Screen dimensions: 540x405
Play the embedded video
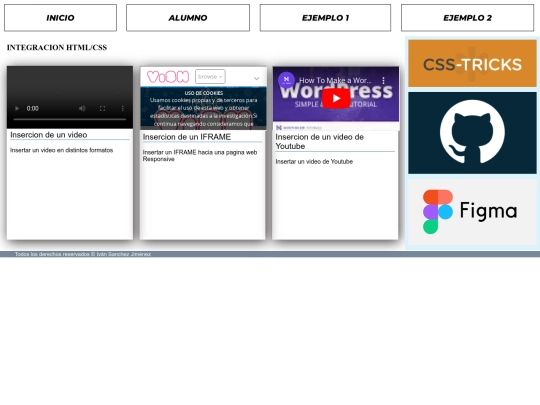click(17, 108)
